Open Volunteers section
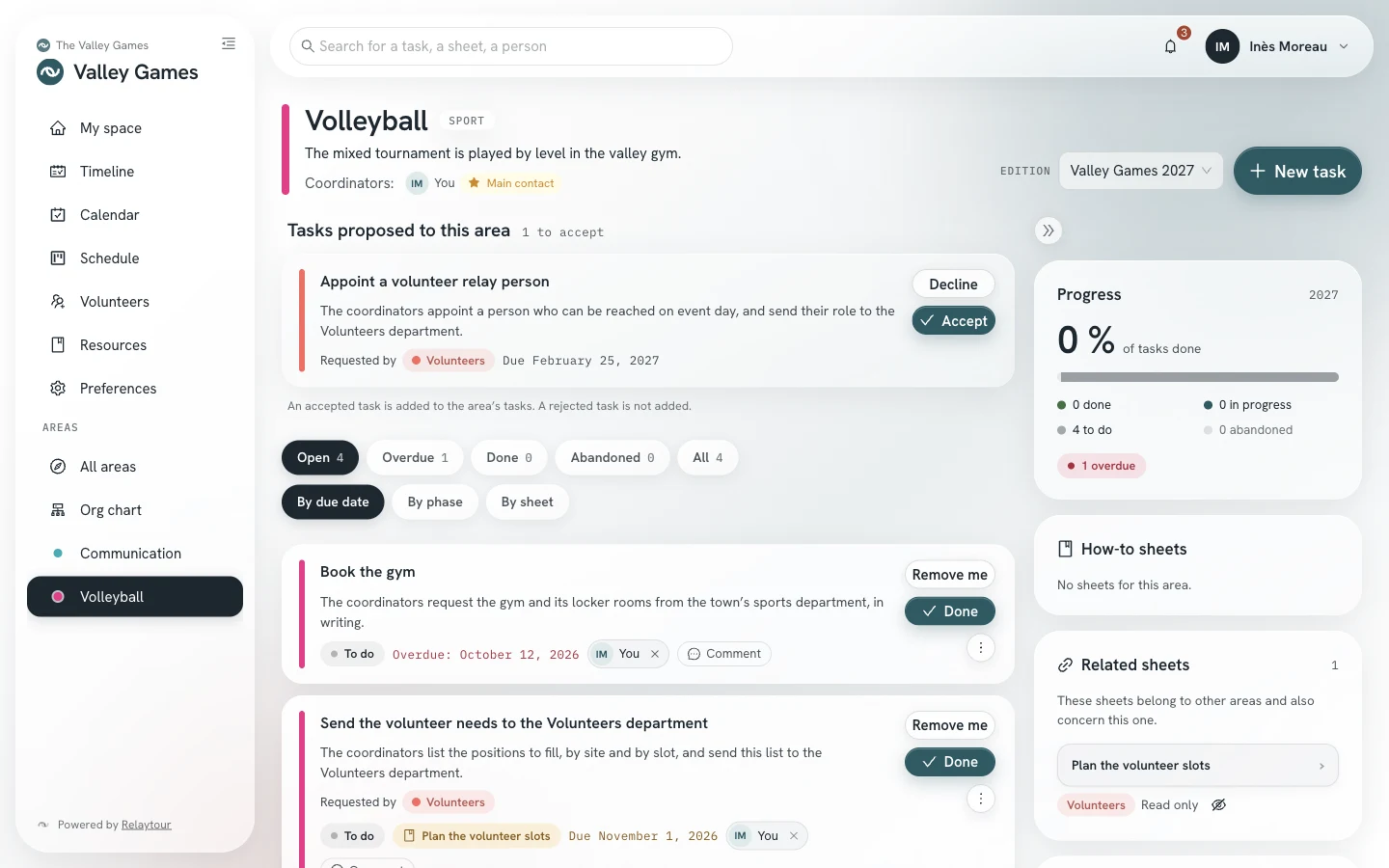Image resolution: width=1389 pixels, height=868 pixels. [x=135, y=302]
